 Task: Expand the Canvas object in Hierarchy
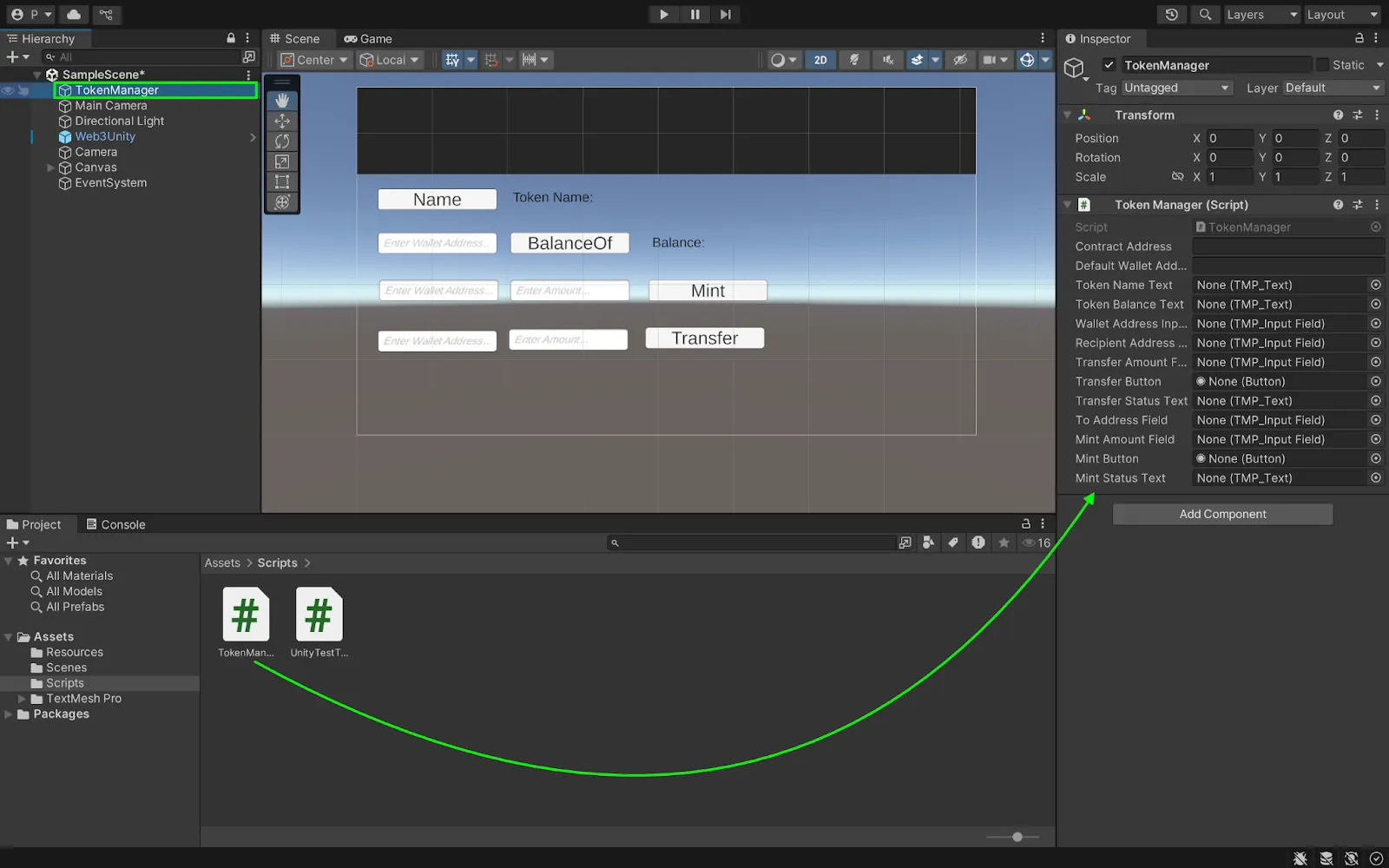click(x=50, y=168)
